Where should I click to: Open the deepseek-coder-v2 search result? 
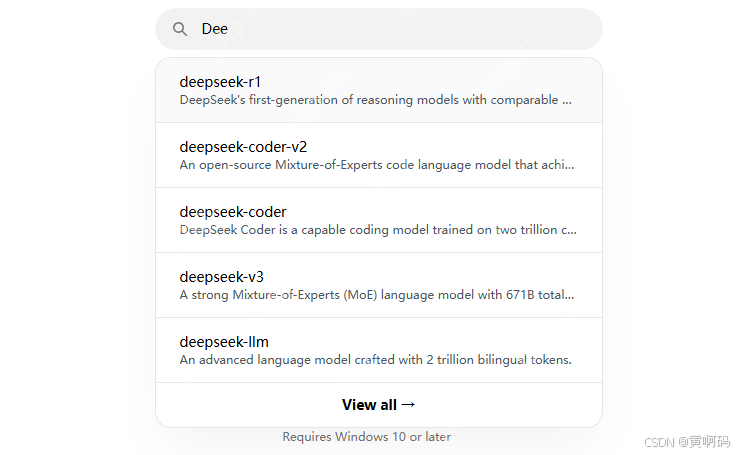[x=379, y=155]
